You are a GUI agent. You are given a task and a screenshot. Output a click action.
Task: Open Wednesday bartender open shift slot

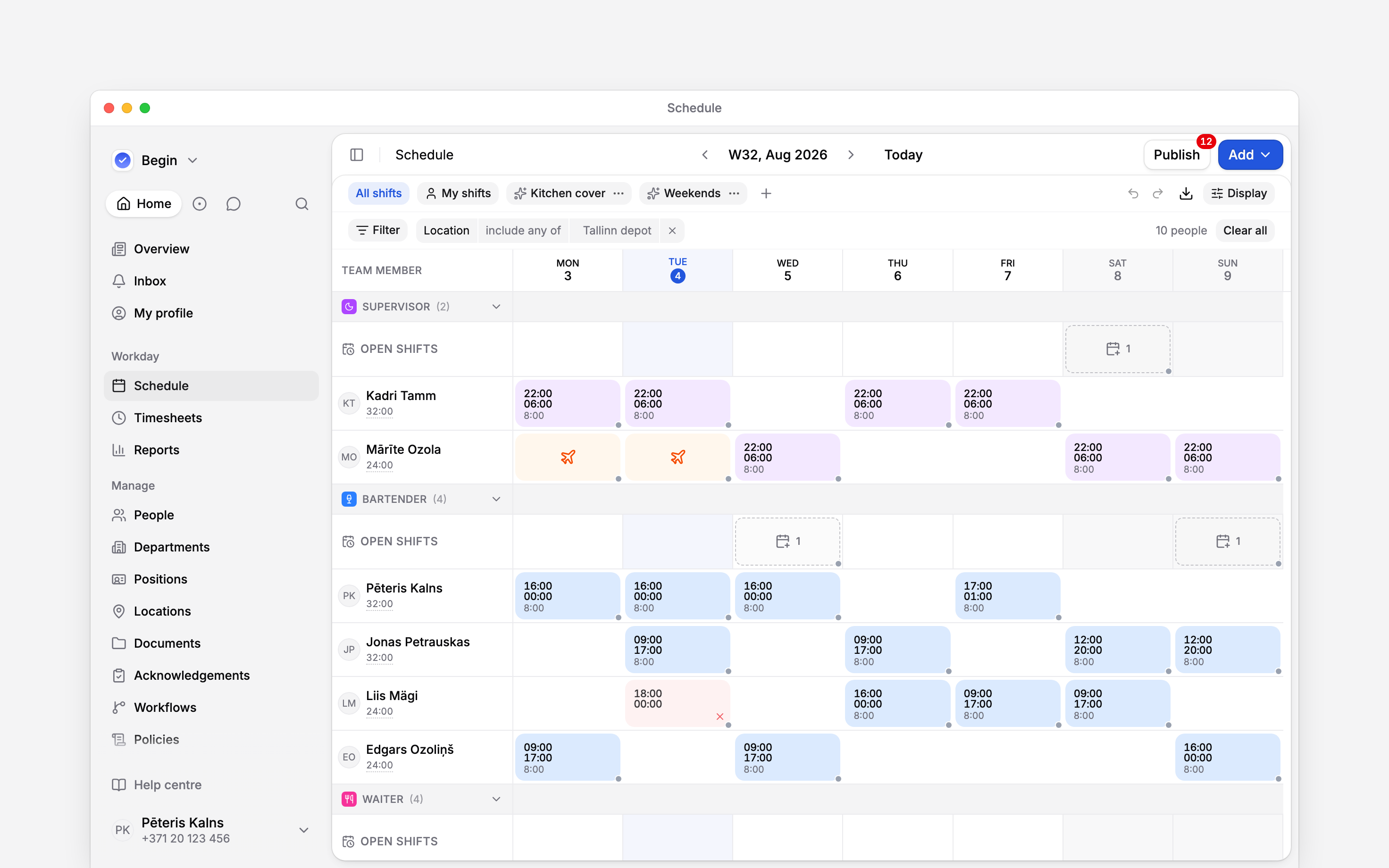click(787, 542)
